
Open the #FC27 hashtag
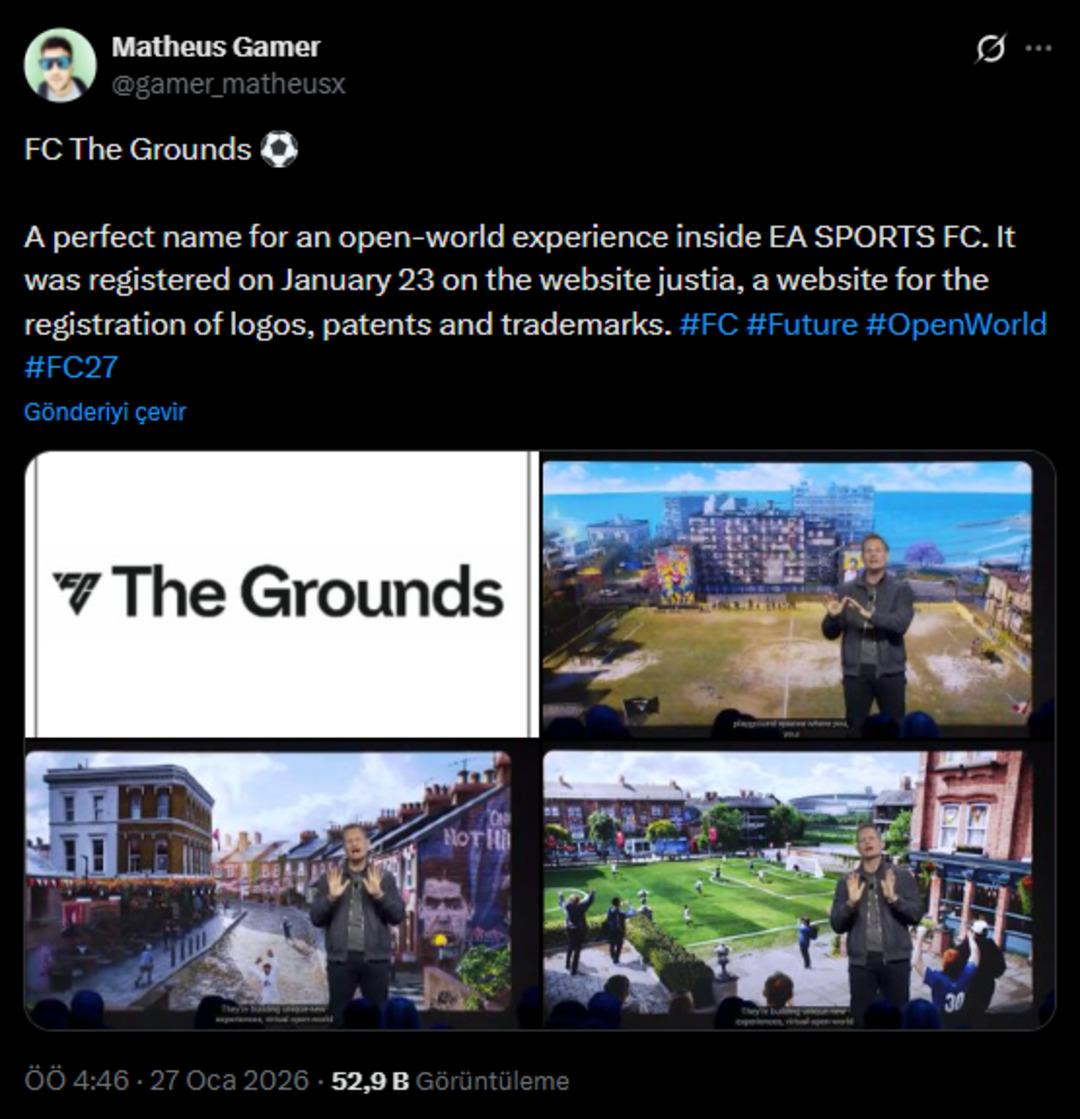(x=71, y=367)
